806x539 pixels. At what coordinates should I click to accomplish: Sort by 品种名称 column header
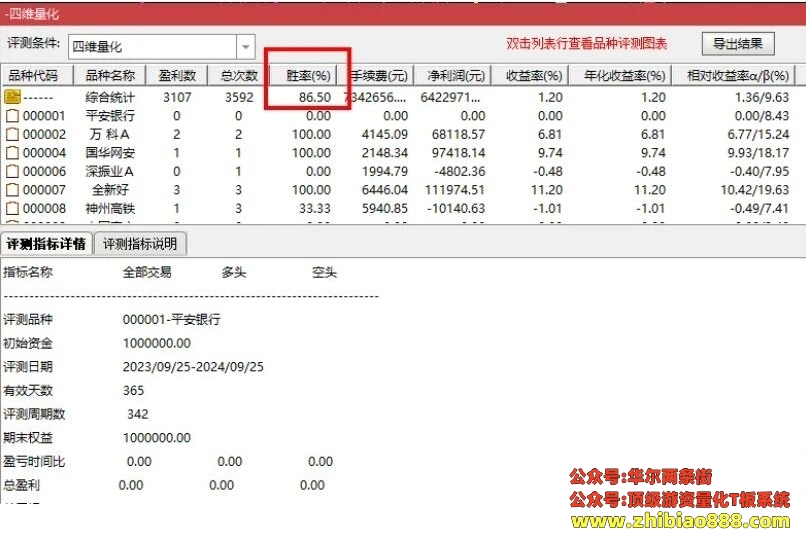coord(110,76)
